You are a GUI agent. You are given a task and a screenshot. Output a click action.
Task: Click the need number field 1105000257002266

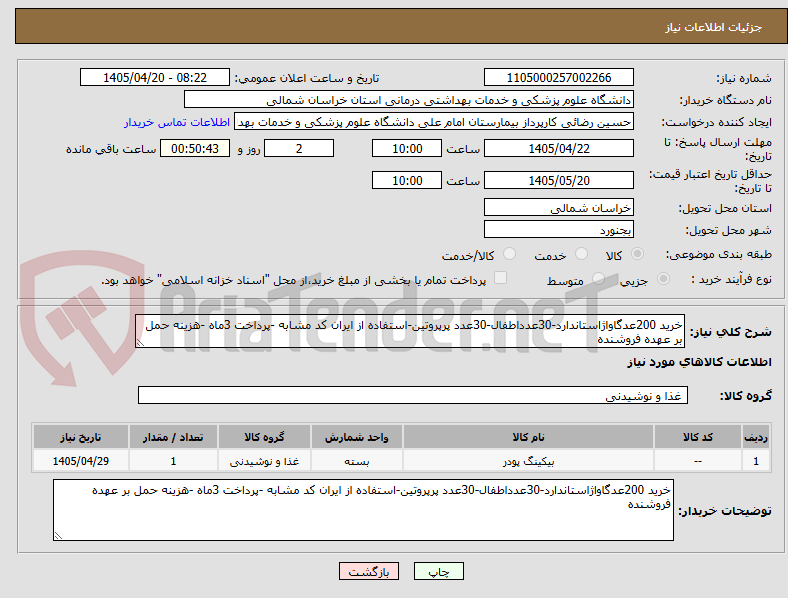tap(558, 77)
